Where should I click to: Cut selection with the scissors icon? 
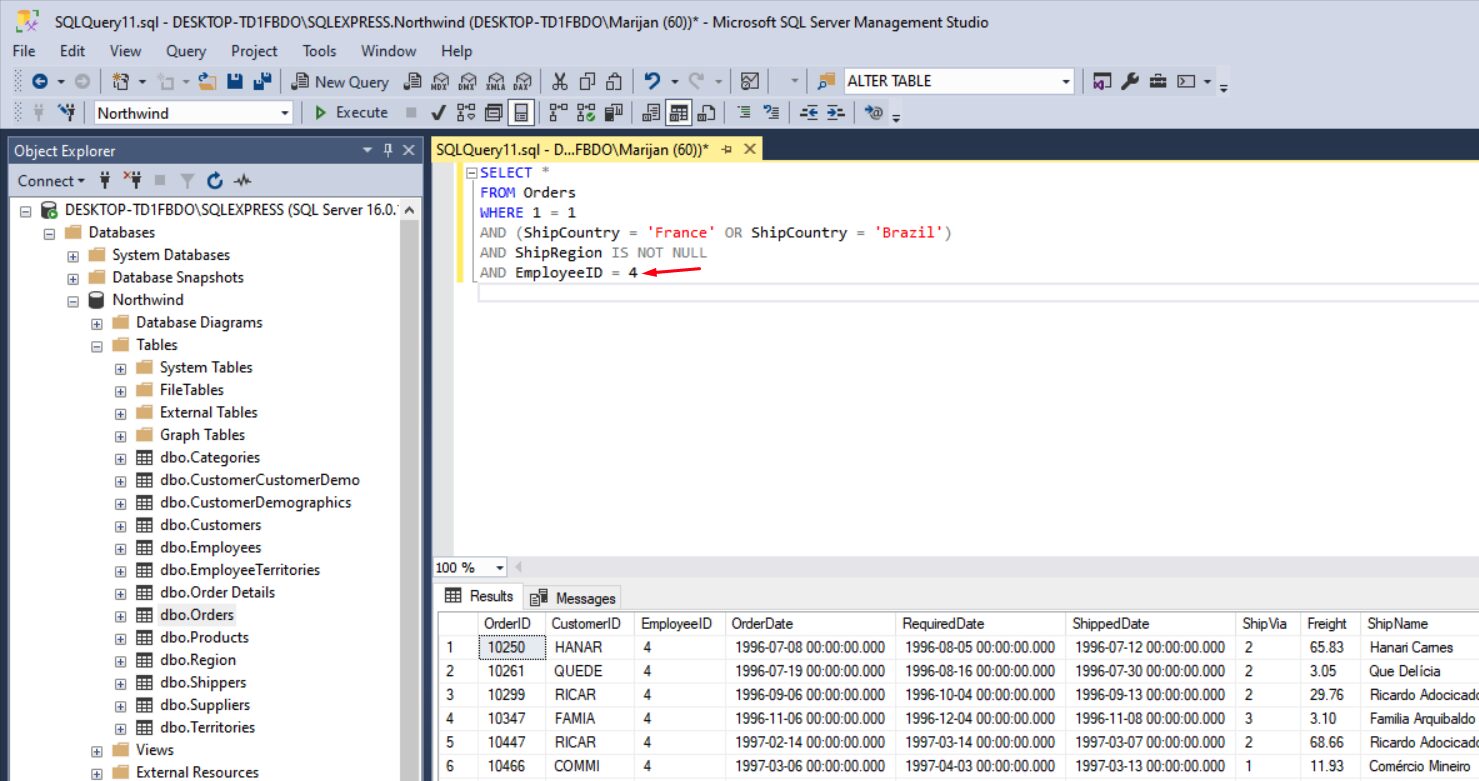pos(560,82)
